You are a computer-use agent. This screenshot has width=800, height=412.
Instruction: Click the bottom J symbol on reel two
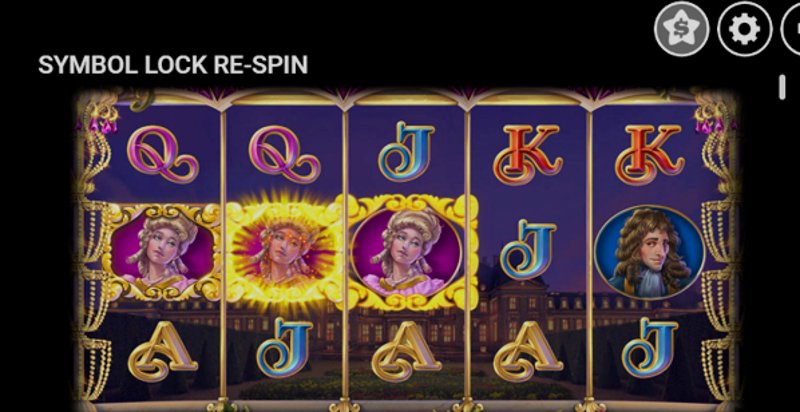[285, 347]
